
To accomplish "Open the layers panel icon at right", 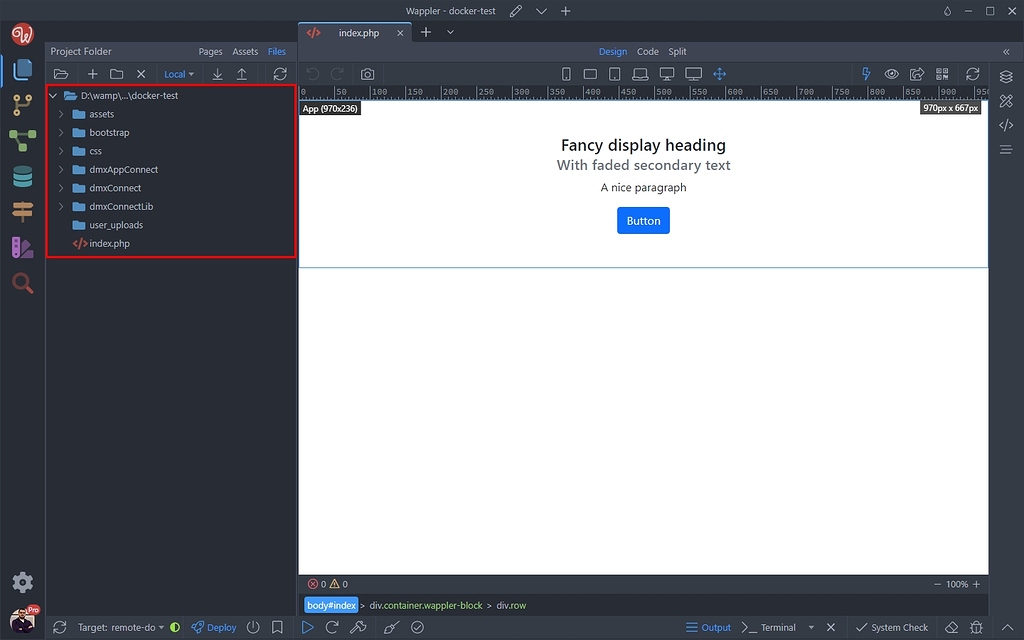I will coord(1006,77).
